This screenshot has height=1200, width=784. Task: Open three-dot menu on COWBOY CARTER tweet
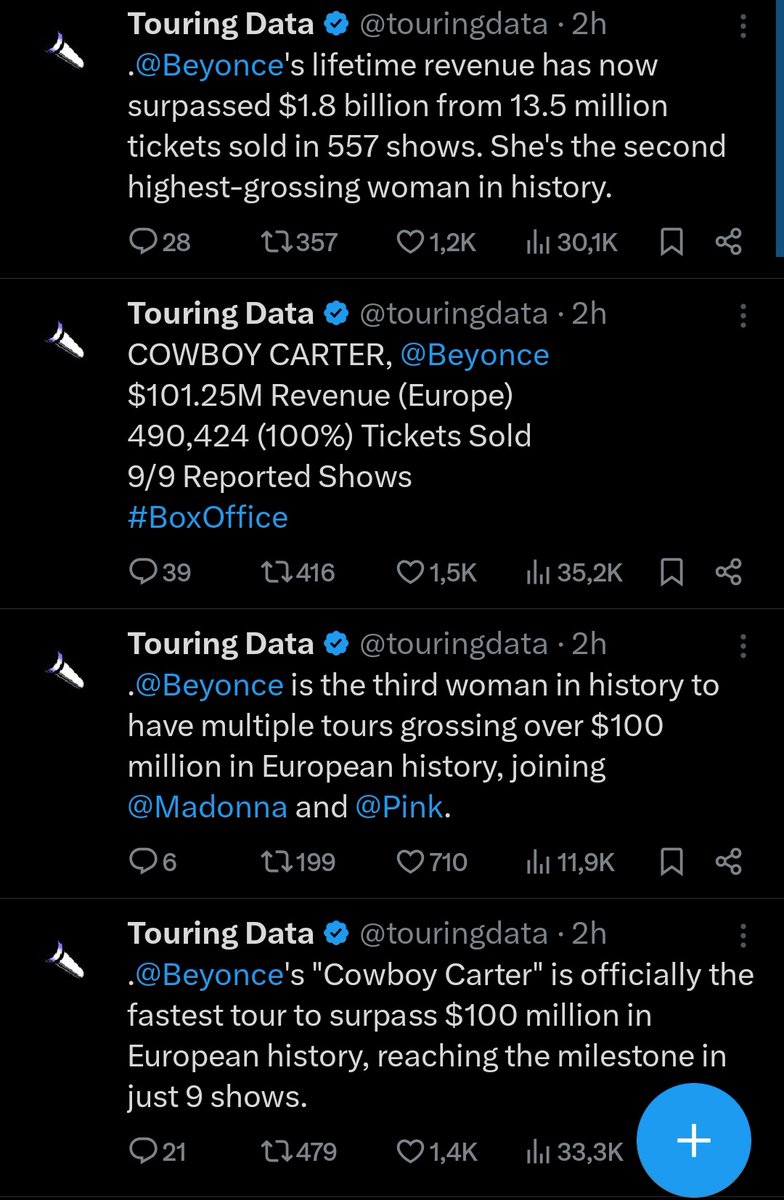click(x=743, y=317)
